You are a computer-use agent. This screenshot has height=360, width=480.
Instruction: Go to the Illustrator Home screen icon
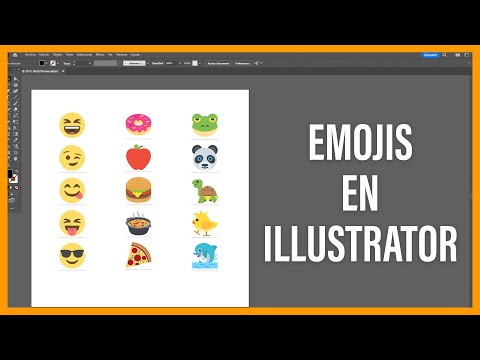point(15,55)
